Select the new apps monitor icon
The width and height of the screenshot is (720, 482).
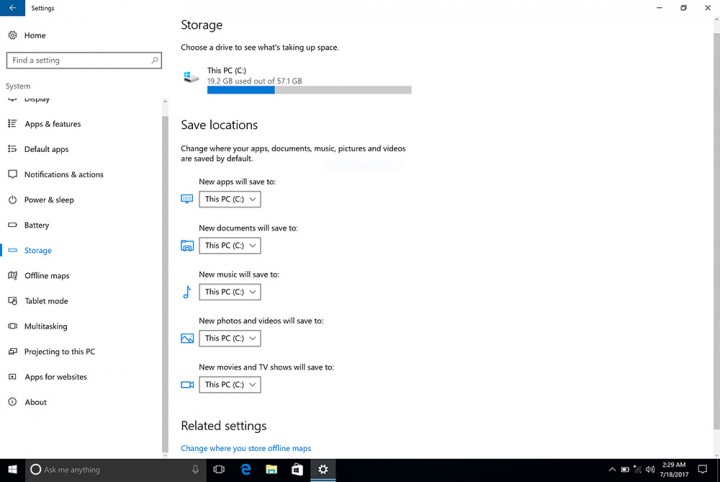coord(187,199)
